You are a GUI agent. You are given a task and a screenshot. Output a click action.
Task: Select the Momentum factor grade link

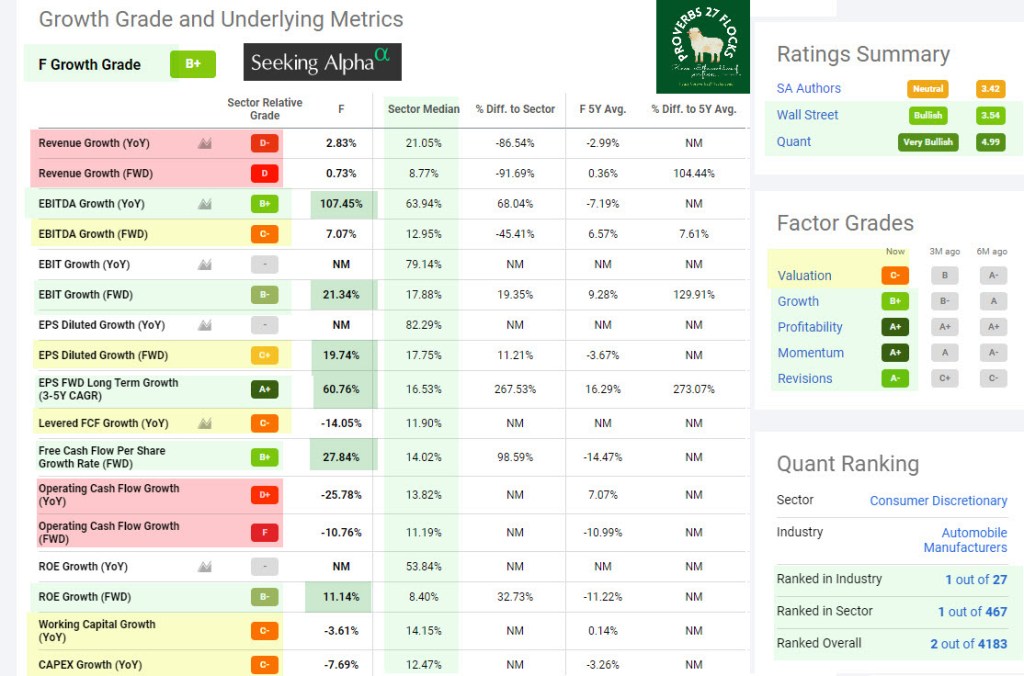(811, 352)
